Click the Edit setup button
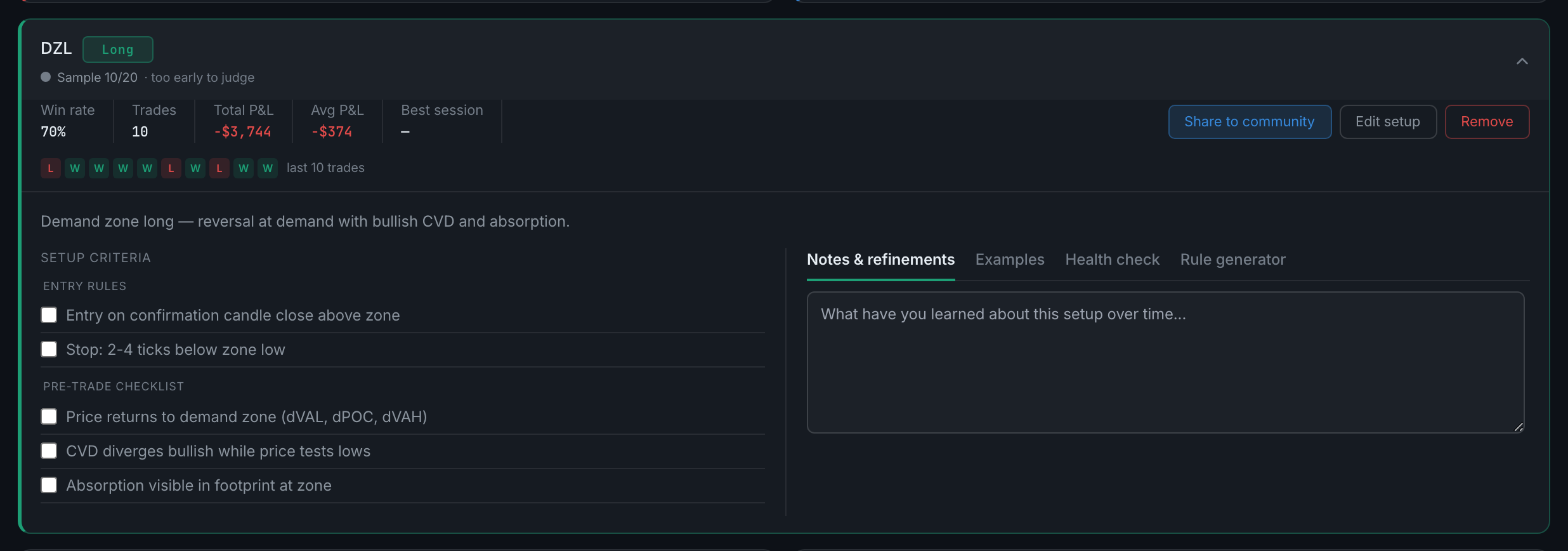This screenshot has width=1568, height=551. pos(1388,122)
